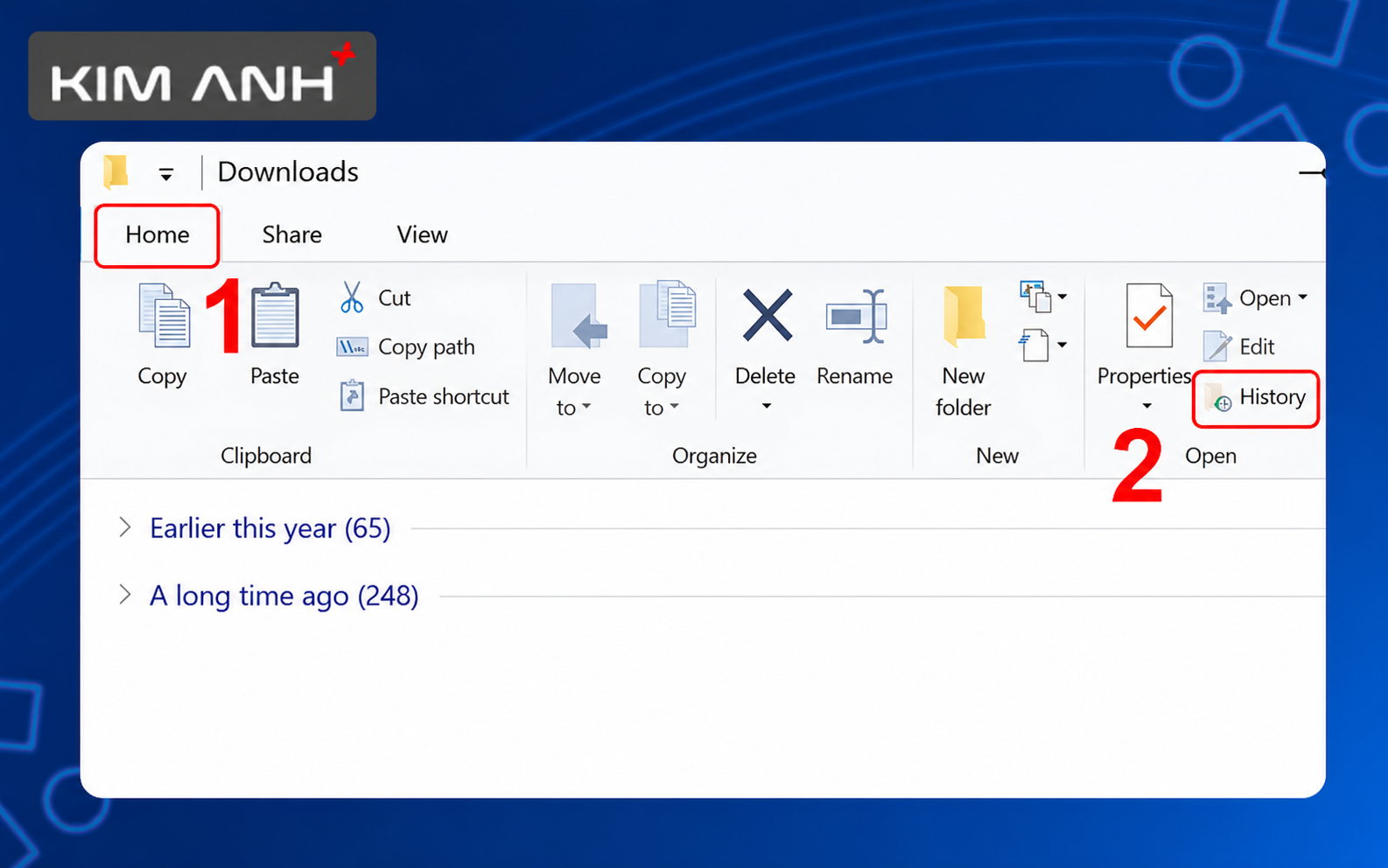This screenshot has height=868, width=1388.
Task: Open the Copy to dropdown arrow
Action: tap(674, 407)
